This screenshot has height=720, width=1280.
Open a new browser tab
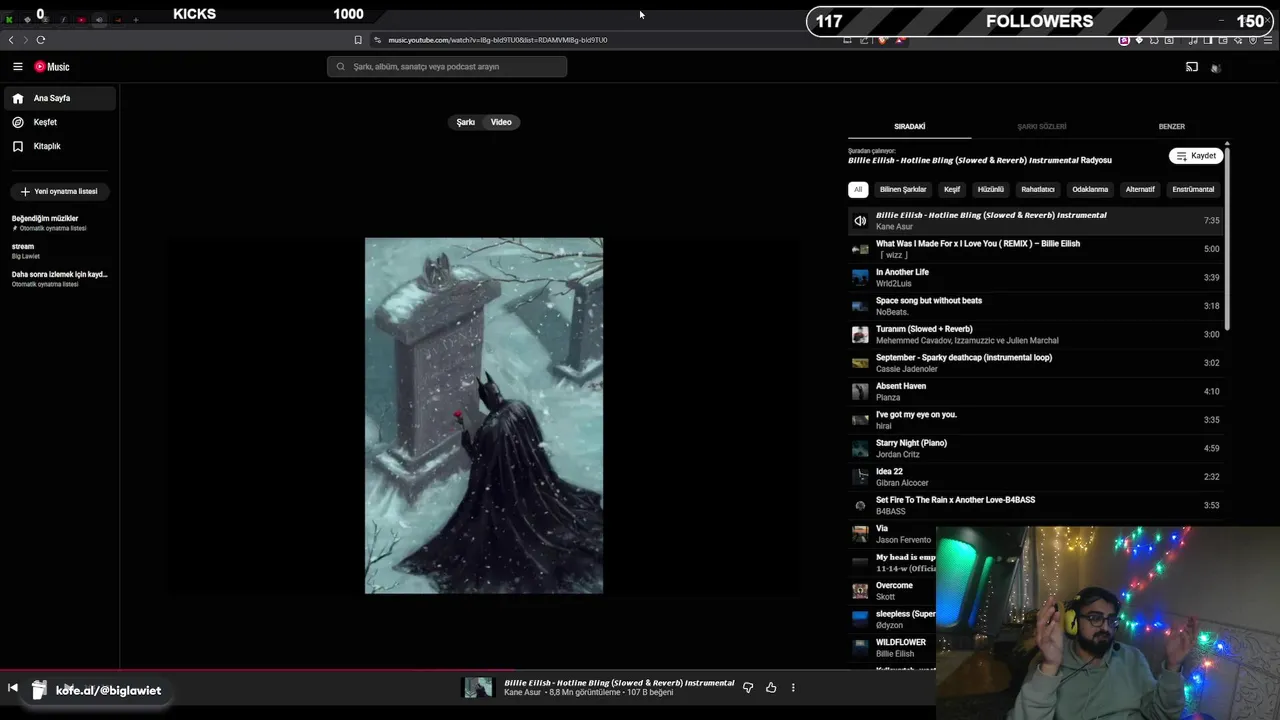tap(136, 20)
